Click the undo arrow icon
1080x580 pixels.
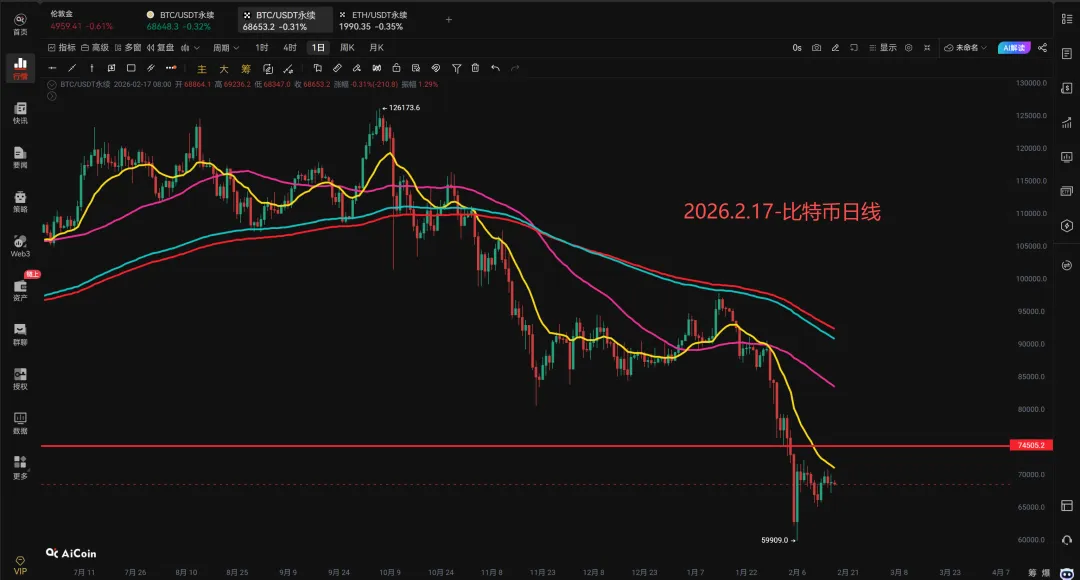tap(495, 68)
